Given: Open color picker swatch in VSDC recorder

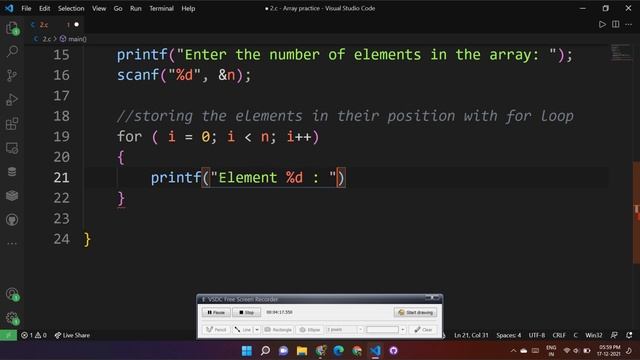Looking at the screenshot, I should click(382, 329).
